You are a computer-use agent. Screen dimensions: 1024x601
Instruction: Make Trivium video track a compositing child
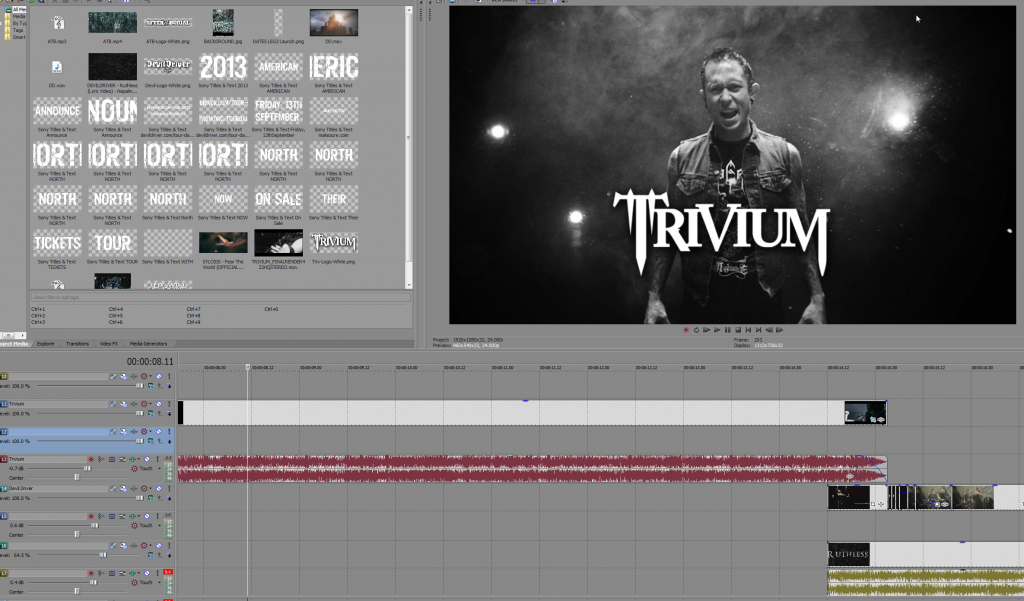pyautogui.click(x=169, y=414)
